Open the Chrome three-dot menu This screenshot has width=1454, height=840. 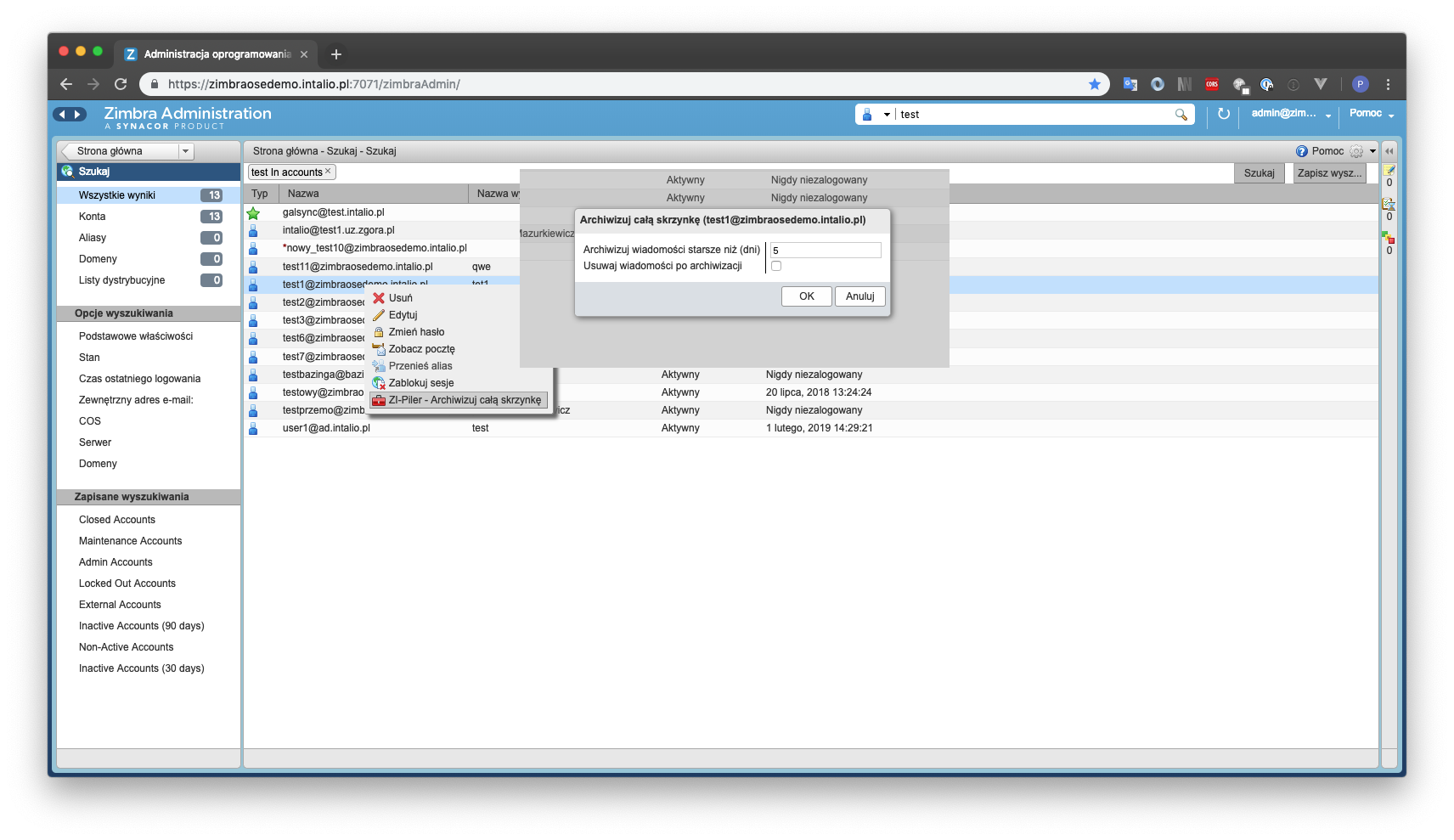1388,84
